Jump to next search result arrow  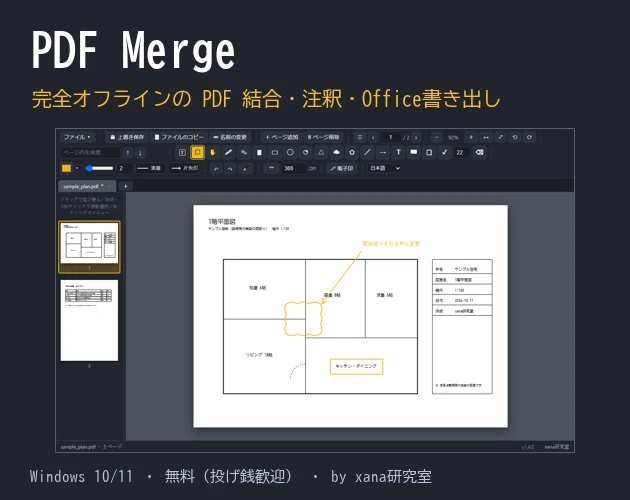pos(140,152)
